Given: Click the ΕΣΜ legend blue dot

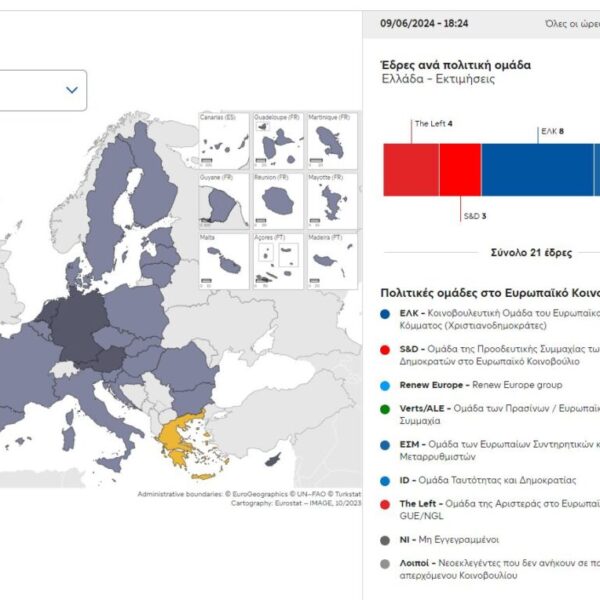Looking at the screenshot, I should pos(385,445).
